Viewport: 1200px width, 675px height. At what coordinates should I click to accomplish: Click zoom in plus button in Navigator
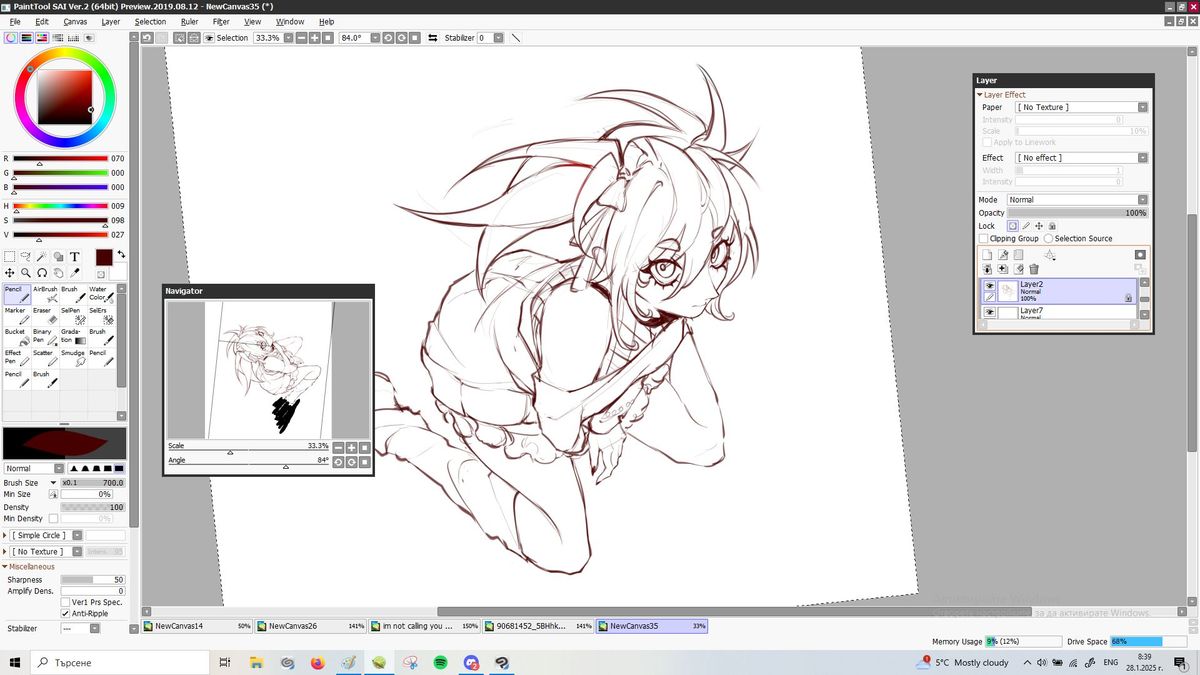coord(352,448)
